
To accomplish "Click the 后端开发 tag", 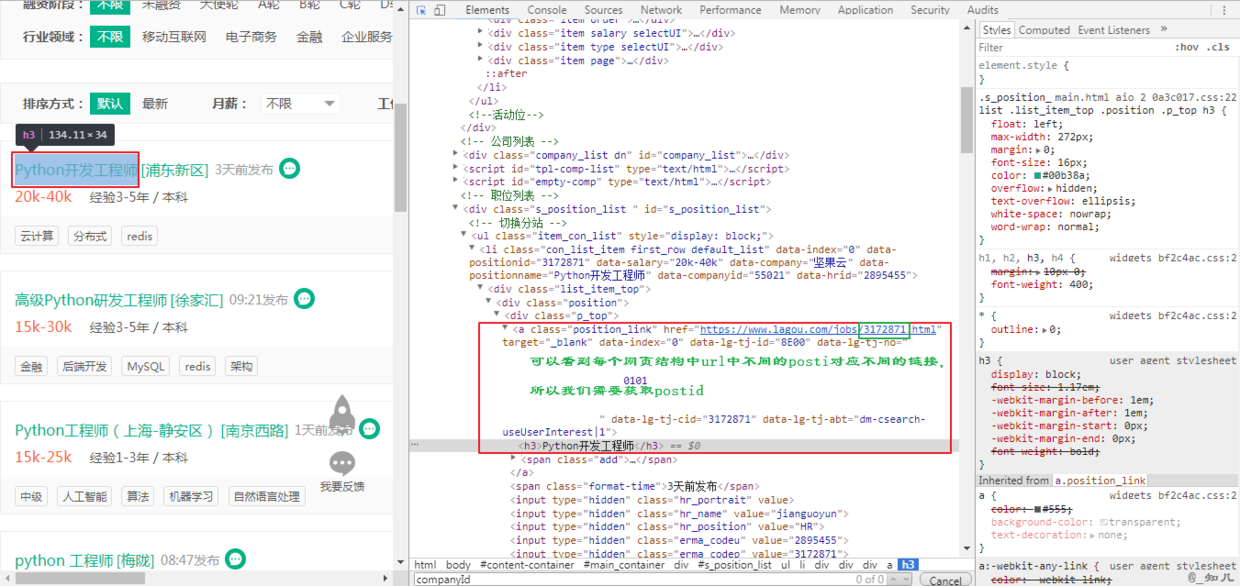I will 85,366.
